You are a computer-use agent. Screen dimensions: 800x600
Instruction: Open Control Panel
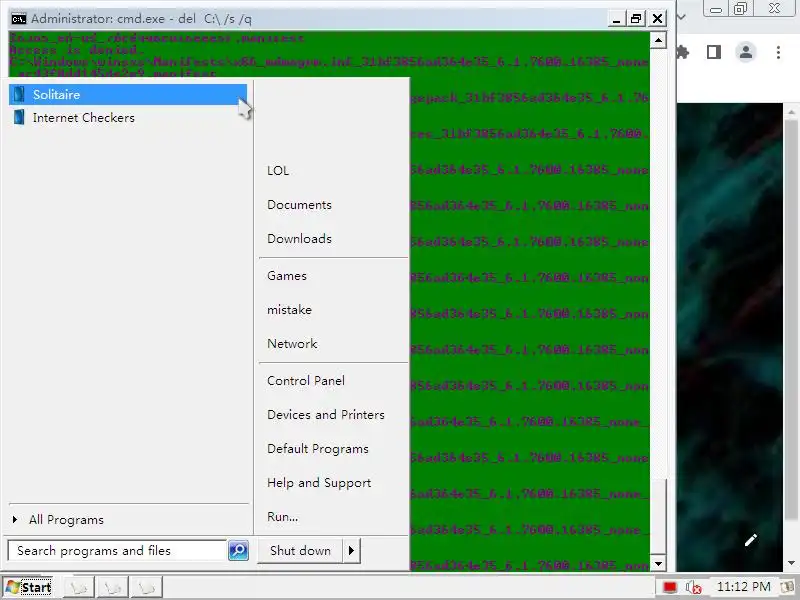click(x=306, y=381)
